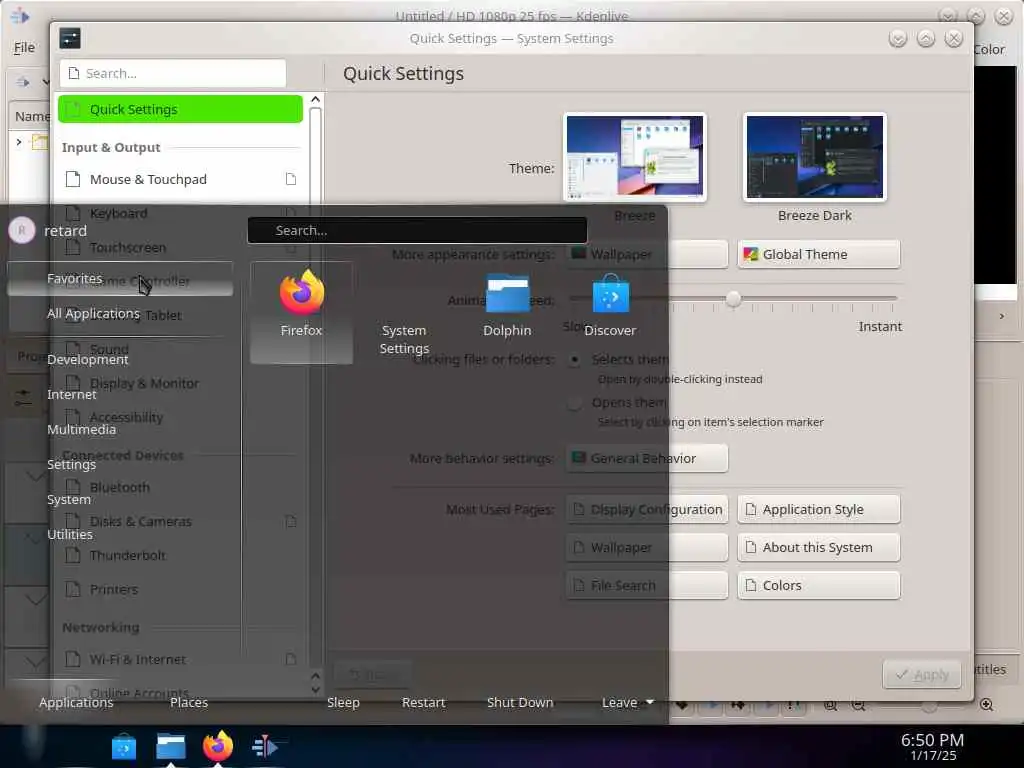Click the Sleep button in the launcher

coord(344,703)
